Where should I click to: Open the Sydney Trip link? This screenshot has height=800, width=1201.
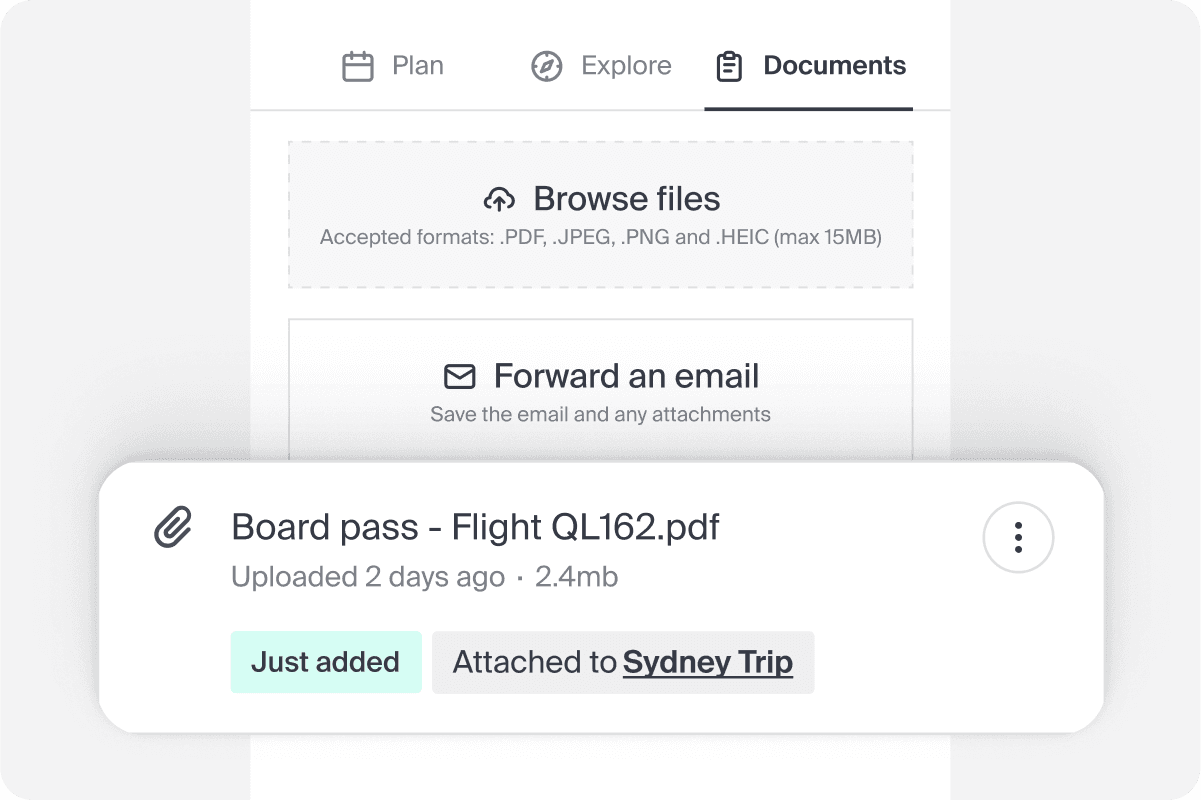tap(708, 662)
